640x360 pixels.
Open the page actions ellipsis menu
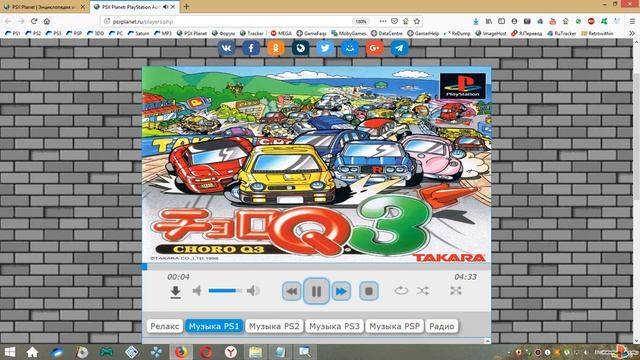pos(383,21)
